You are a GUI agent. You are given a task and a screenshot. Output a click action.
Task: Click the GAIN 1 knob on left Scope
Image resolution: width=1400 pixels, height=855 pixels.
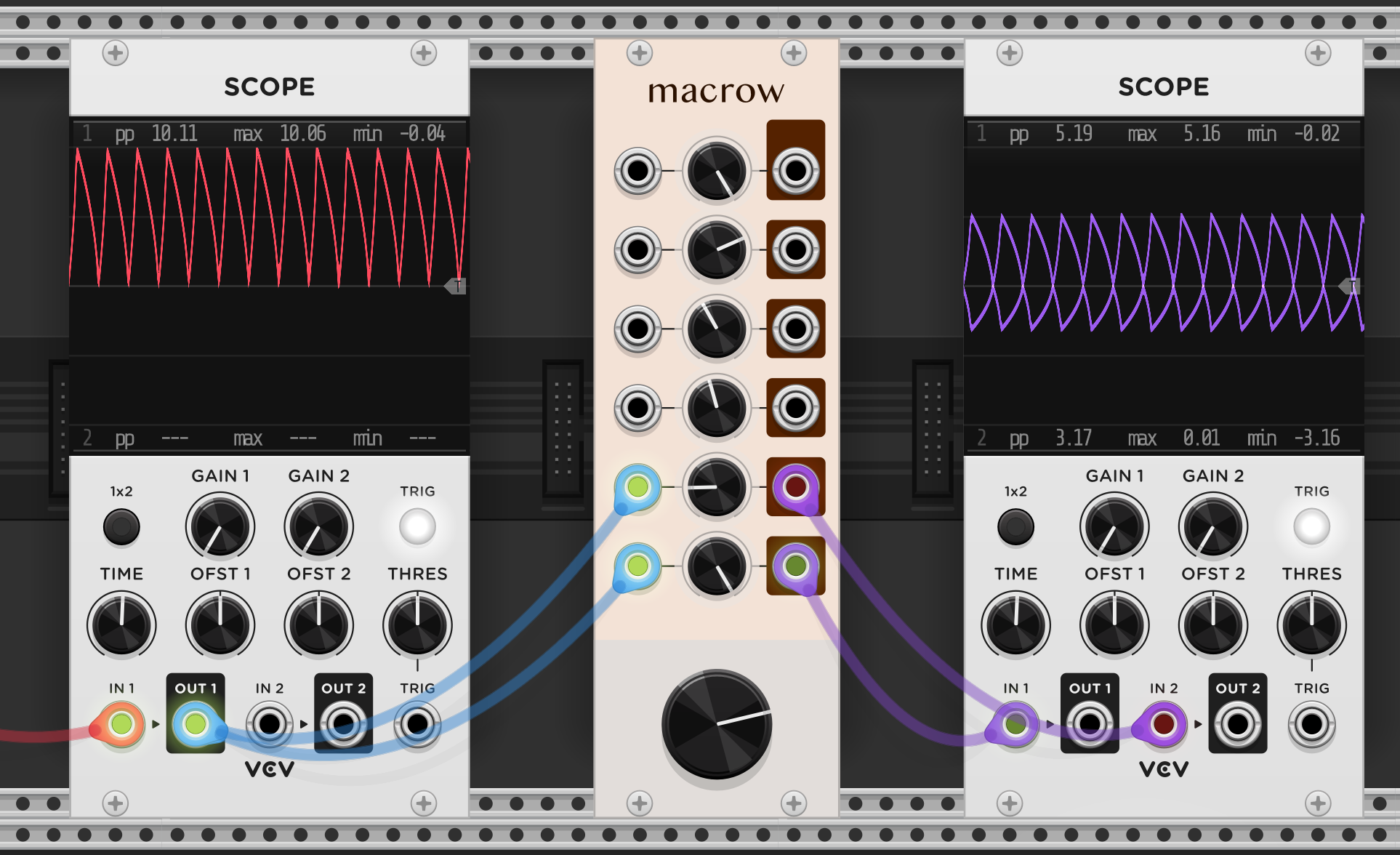point(220,526)
